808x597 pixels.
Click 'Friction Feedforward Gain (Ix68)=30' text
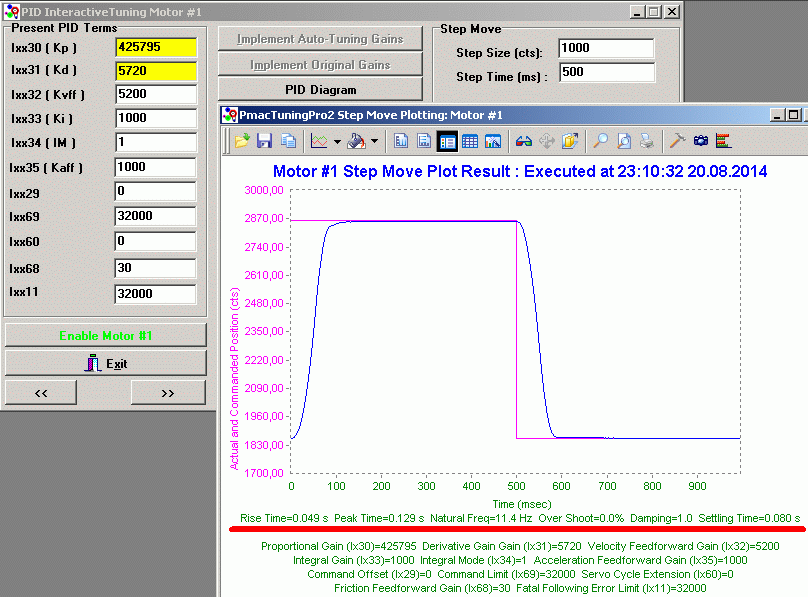[x=422, y=588]
